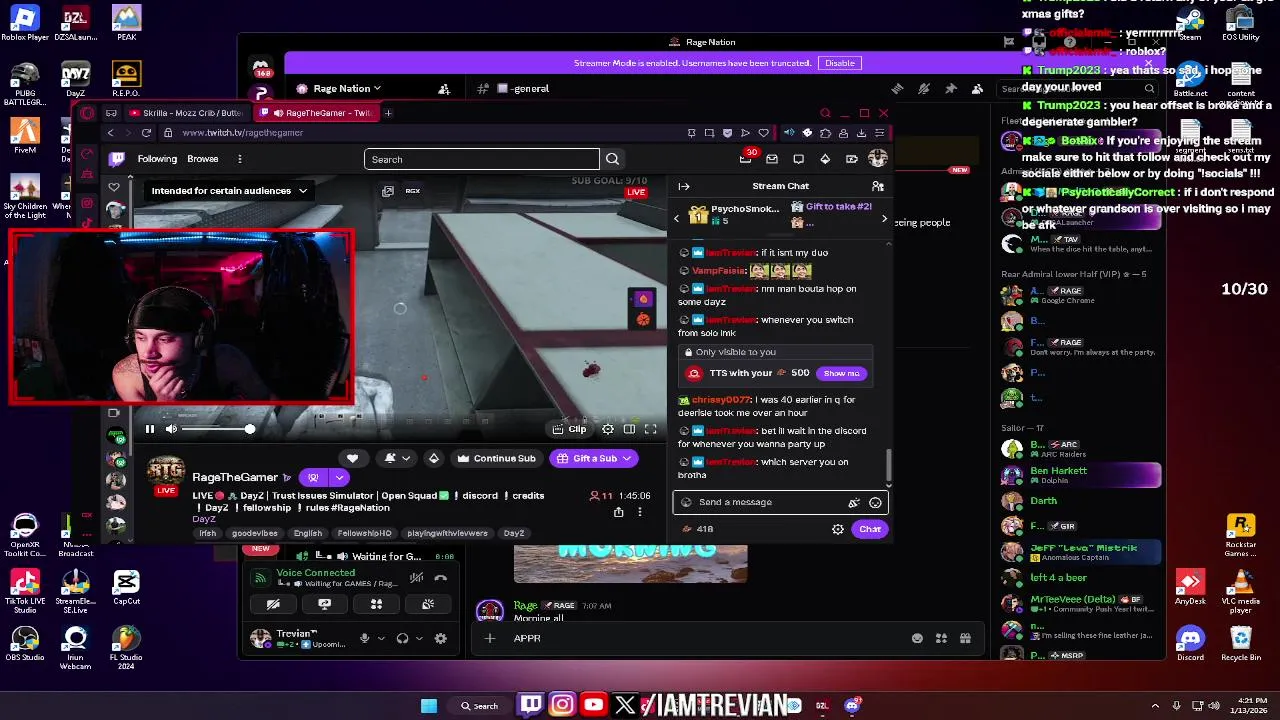Image resolution: width=1280 pixels, height=720 pixels.
Task: Open pinned messages in Discord header
Action: pyautogui.click(x=950, y=88)
